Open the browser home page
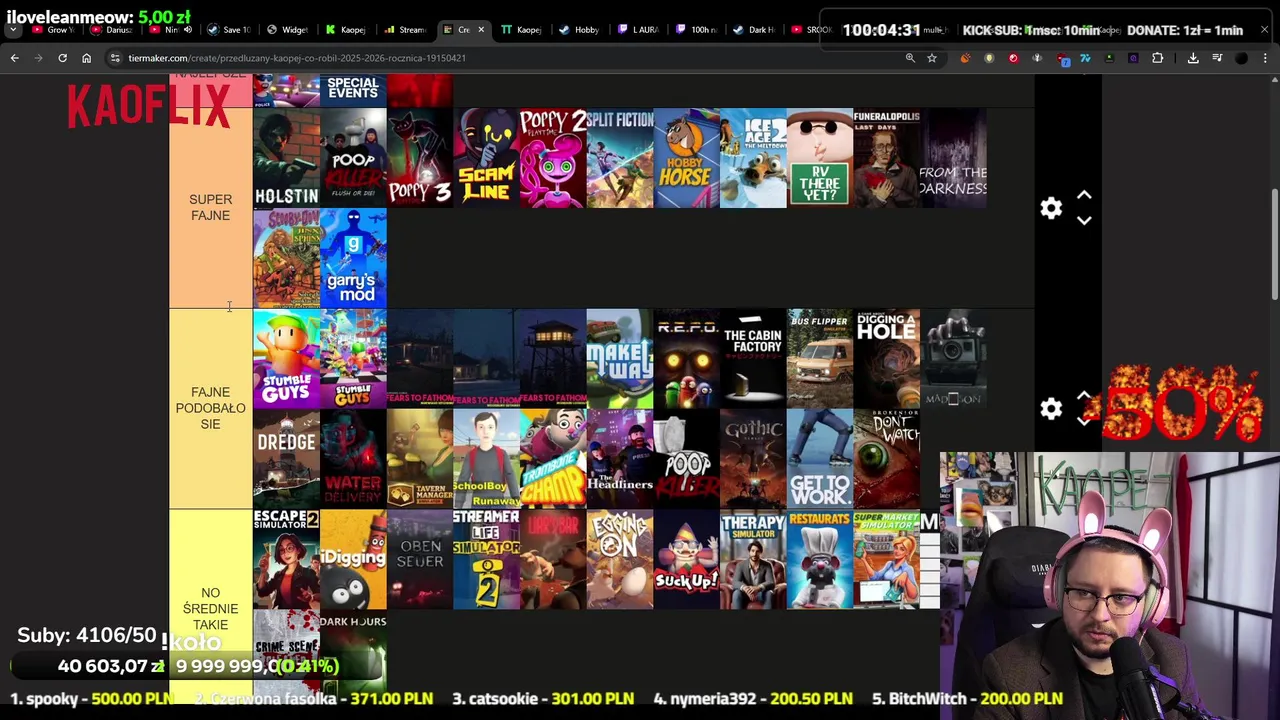Viewport: 1280px width, 720px height. click(86, 58)
